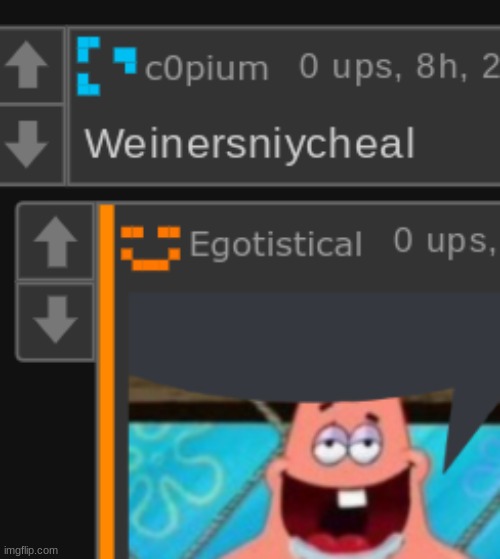Click Egotistical's orange smiley avatar icon
The width and height of the screenshot is (500, 559).
click(151, 248)
